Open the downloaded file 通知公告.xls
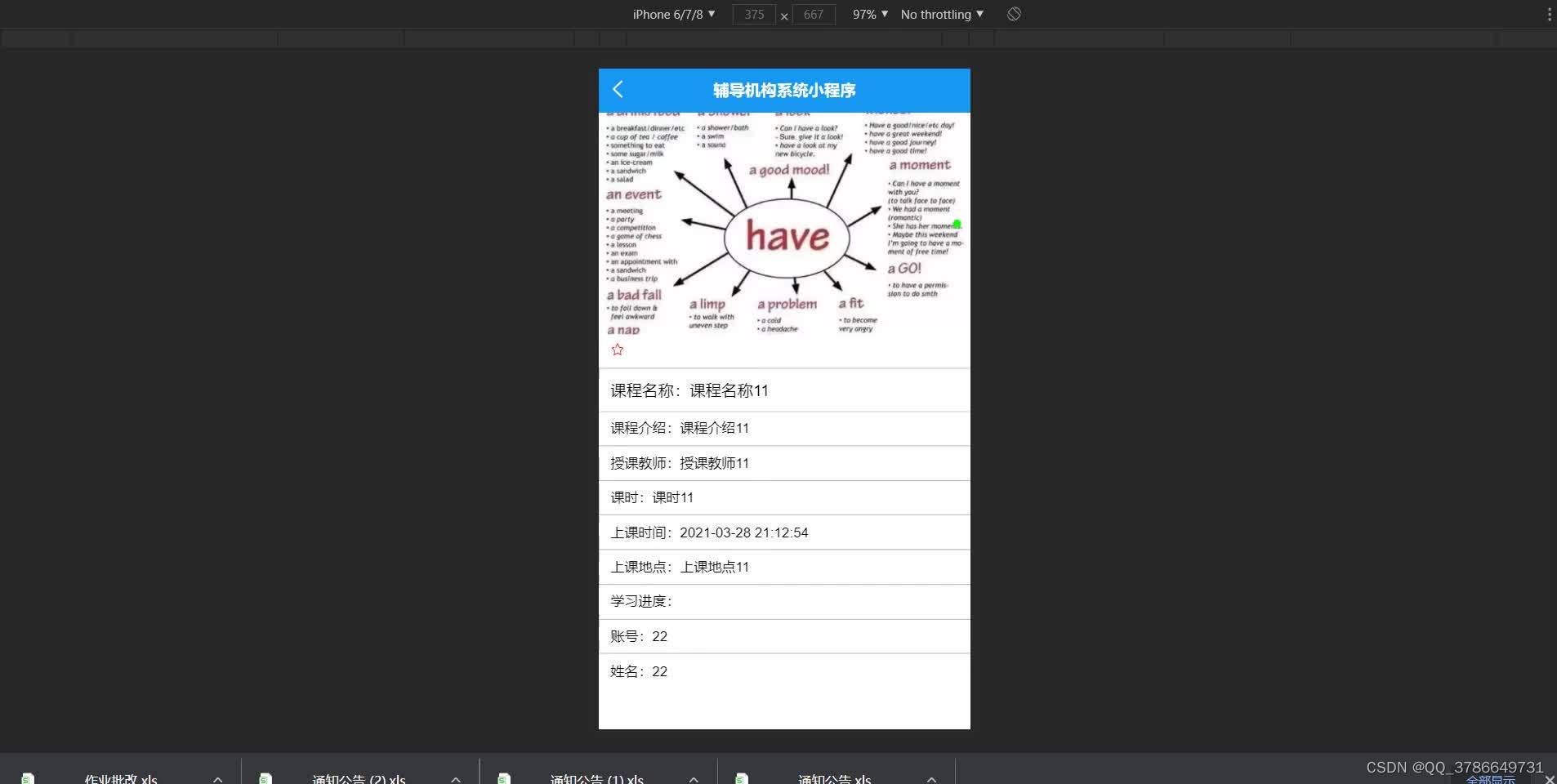 pos(834,779)
